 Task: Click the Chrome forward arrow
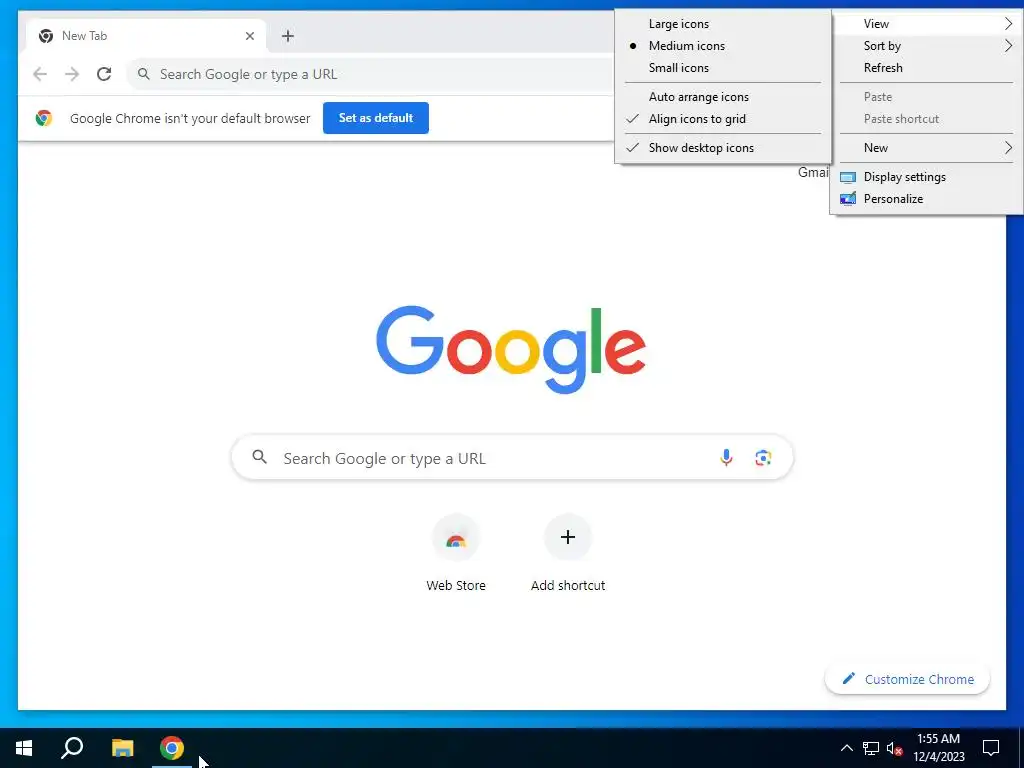pyautogui.click(x=72, y=74)
